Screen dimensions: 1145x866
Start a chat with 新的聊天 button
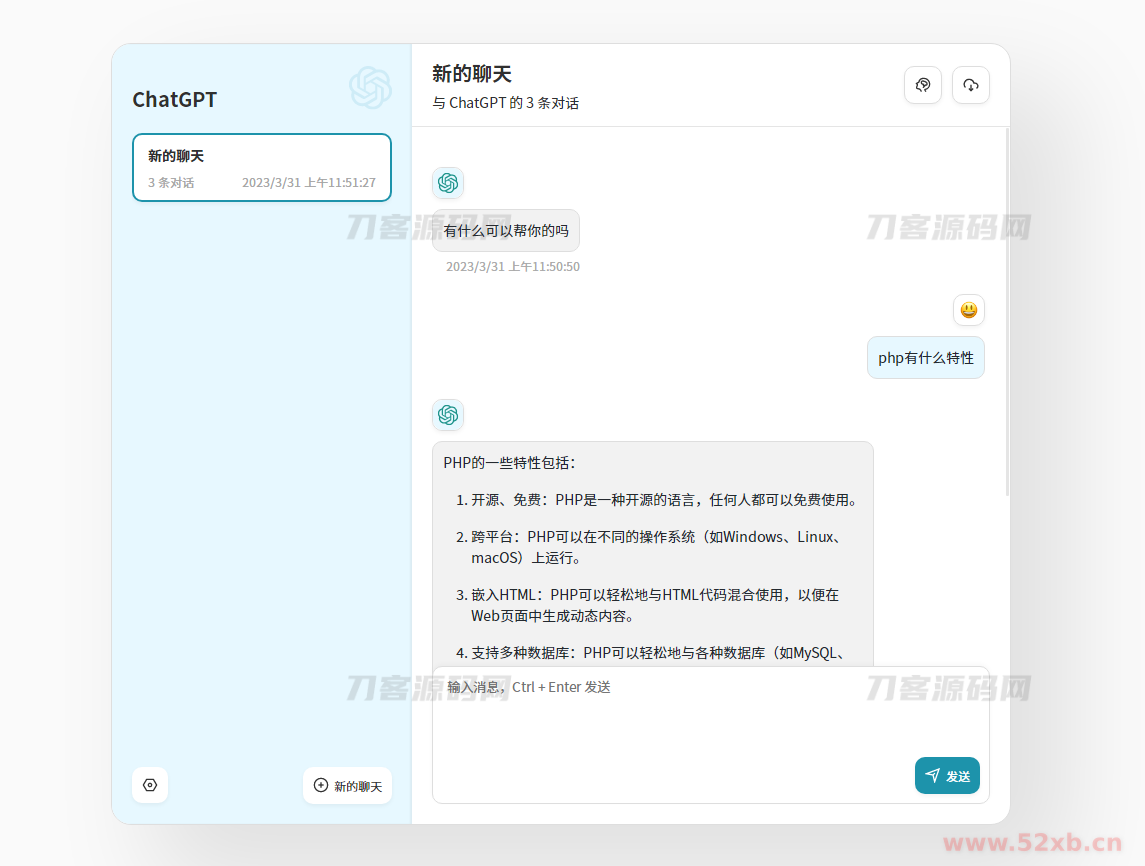coord(347,786)
